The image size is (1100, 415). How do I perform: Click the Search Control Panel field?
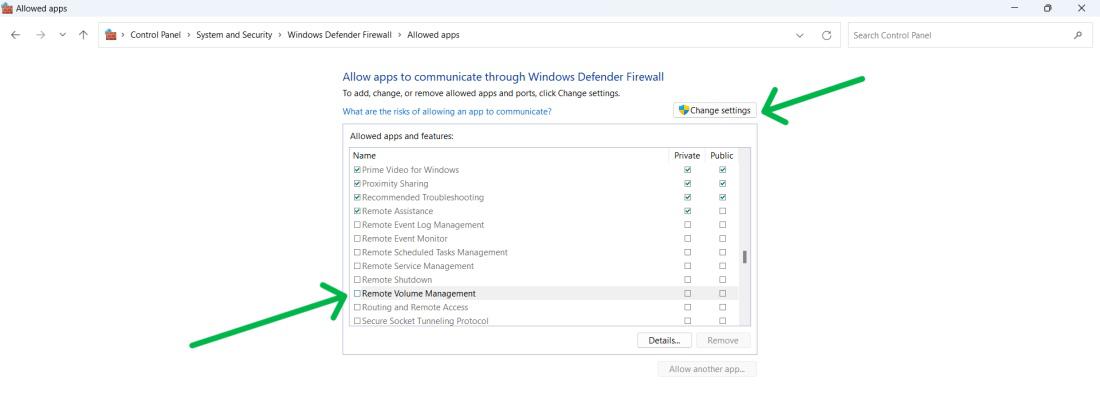[955, 36]
